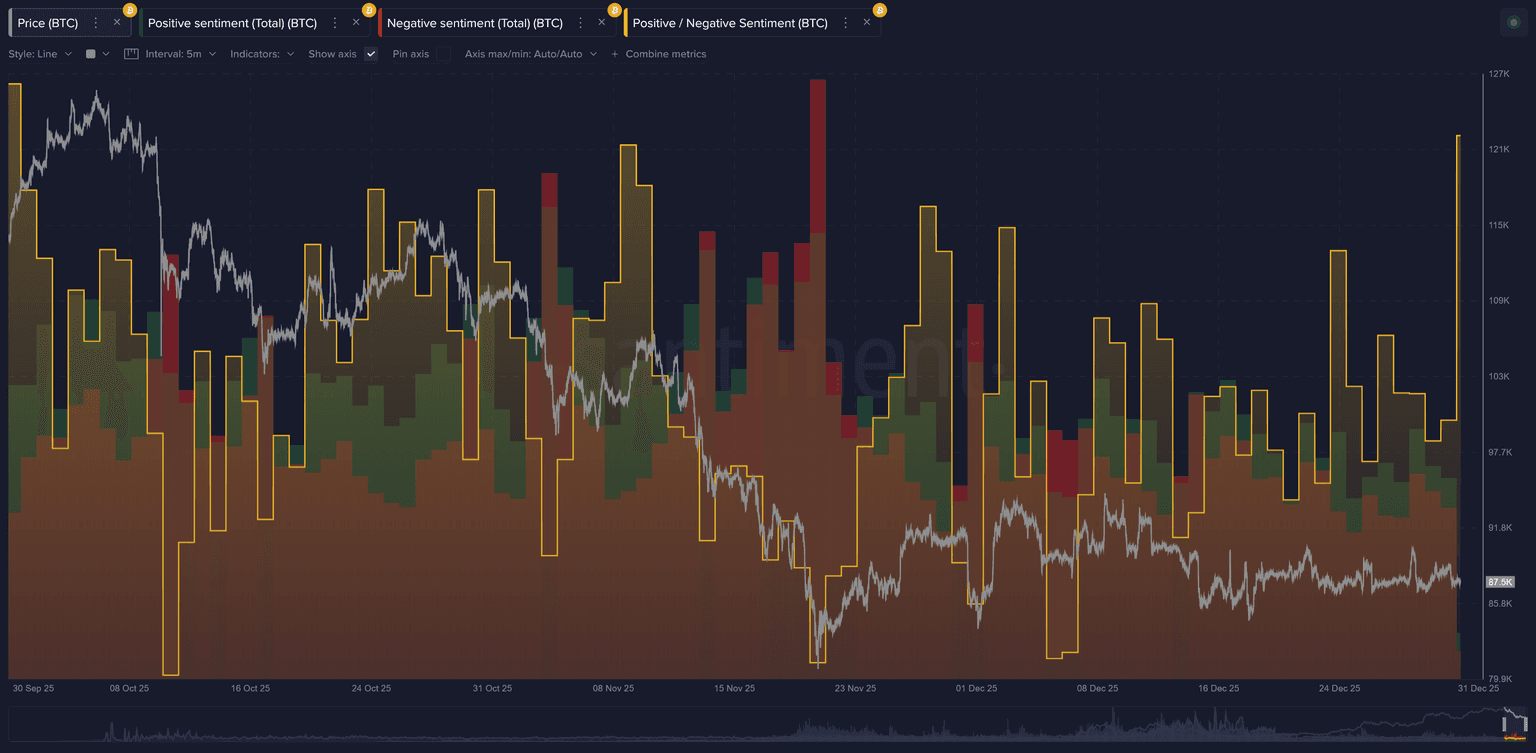The image size is (1536, 753).
Task: Uncheck the Show axis checkbox
Action: (x=371, y=54)
